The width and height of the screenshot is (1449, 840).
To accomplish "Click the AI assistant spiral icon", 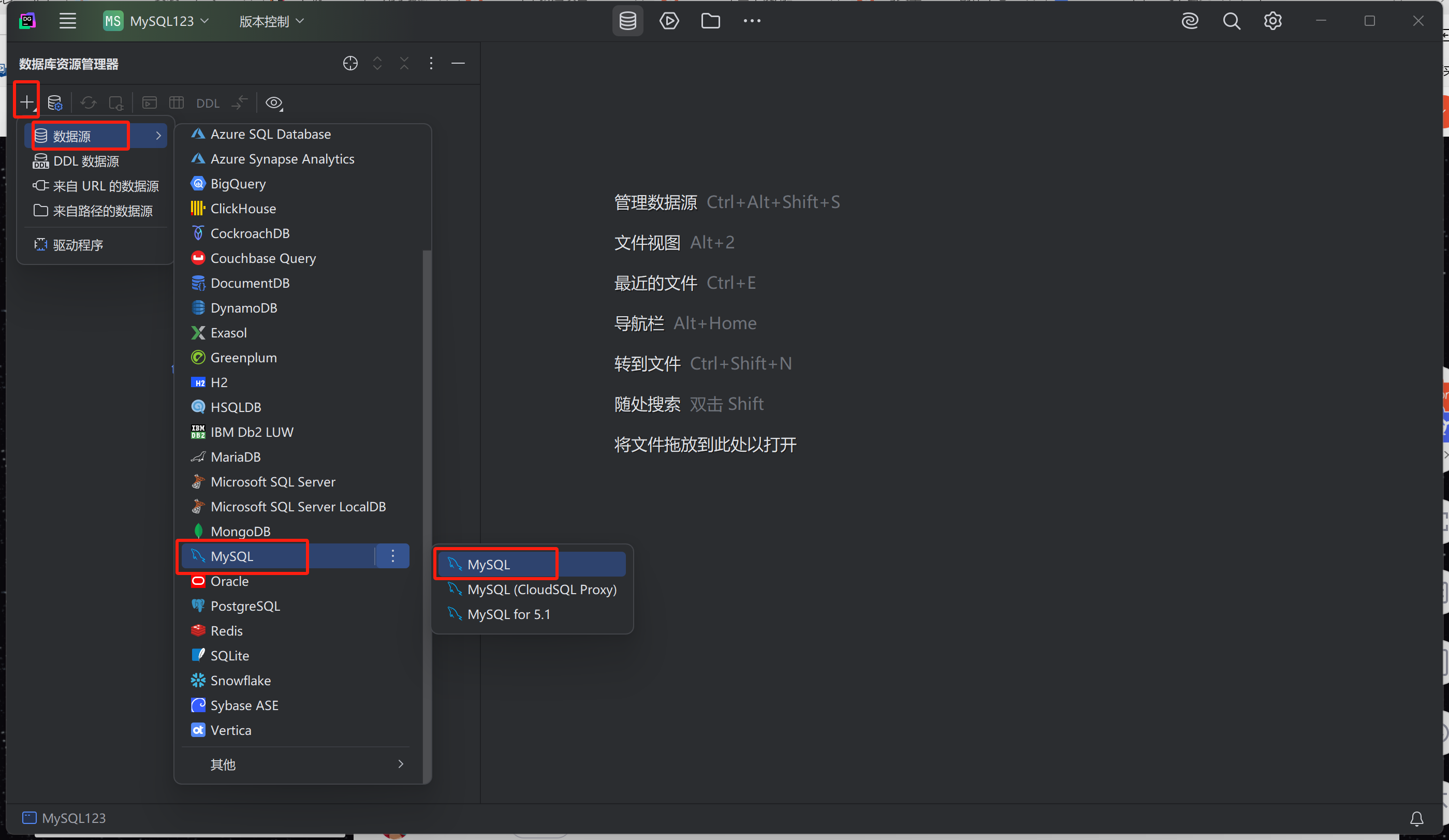I will (x=1190, y=21).
